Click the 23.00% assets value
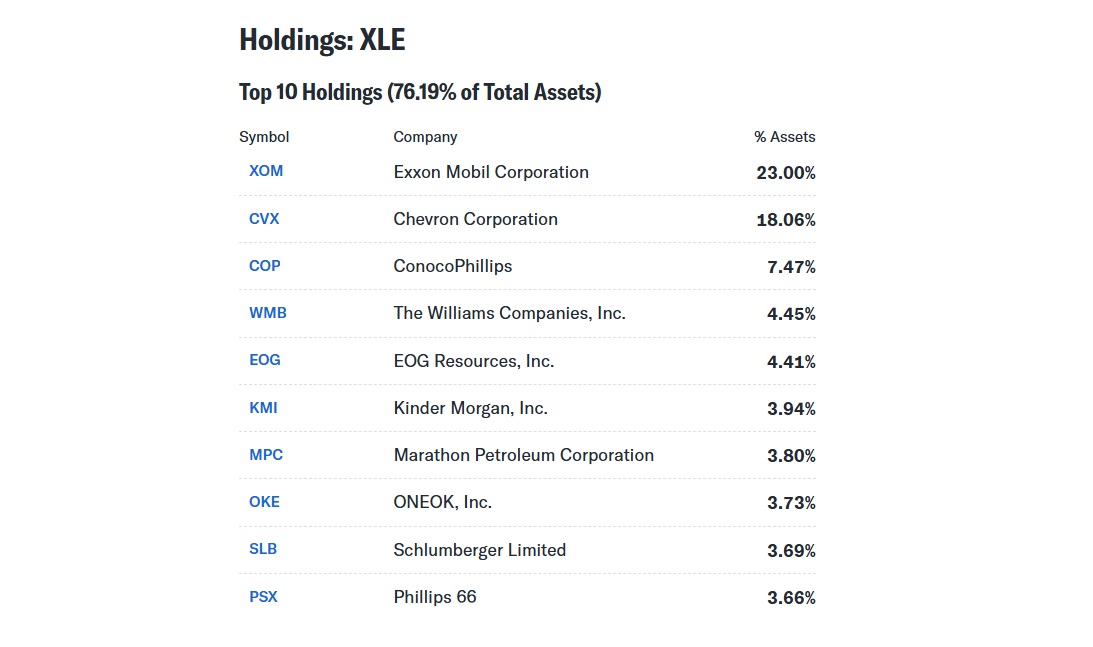 pyautogui.click(x=785, y=173)
